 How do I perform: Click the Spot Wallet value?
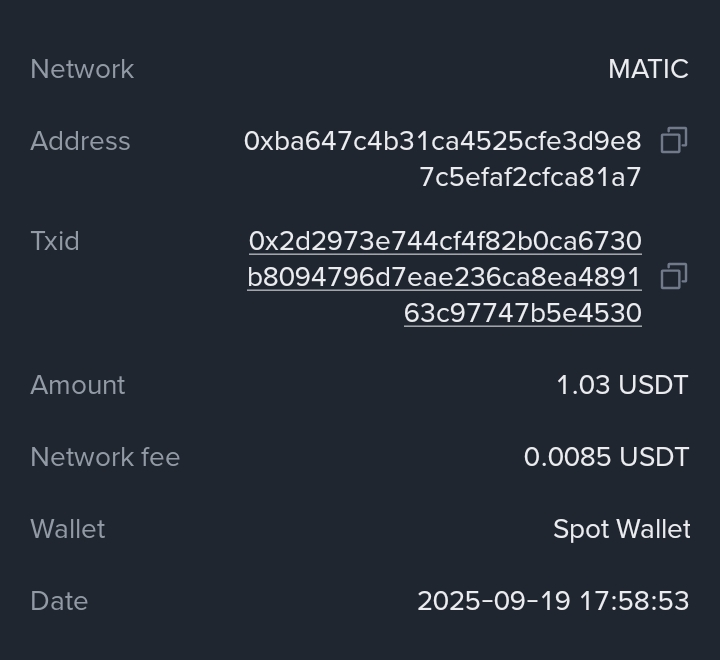pos(621,529)
